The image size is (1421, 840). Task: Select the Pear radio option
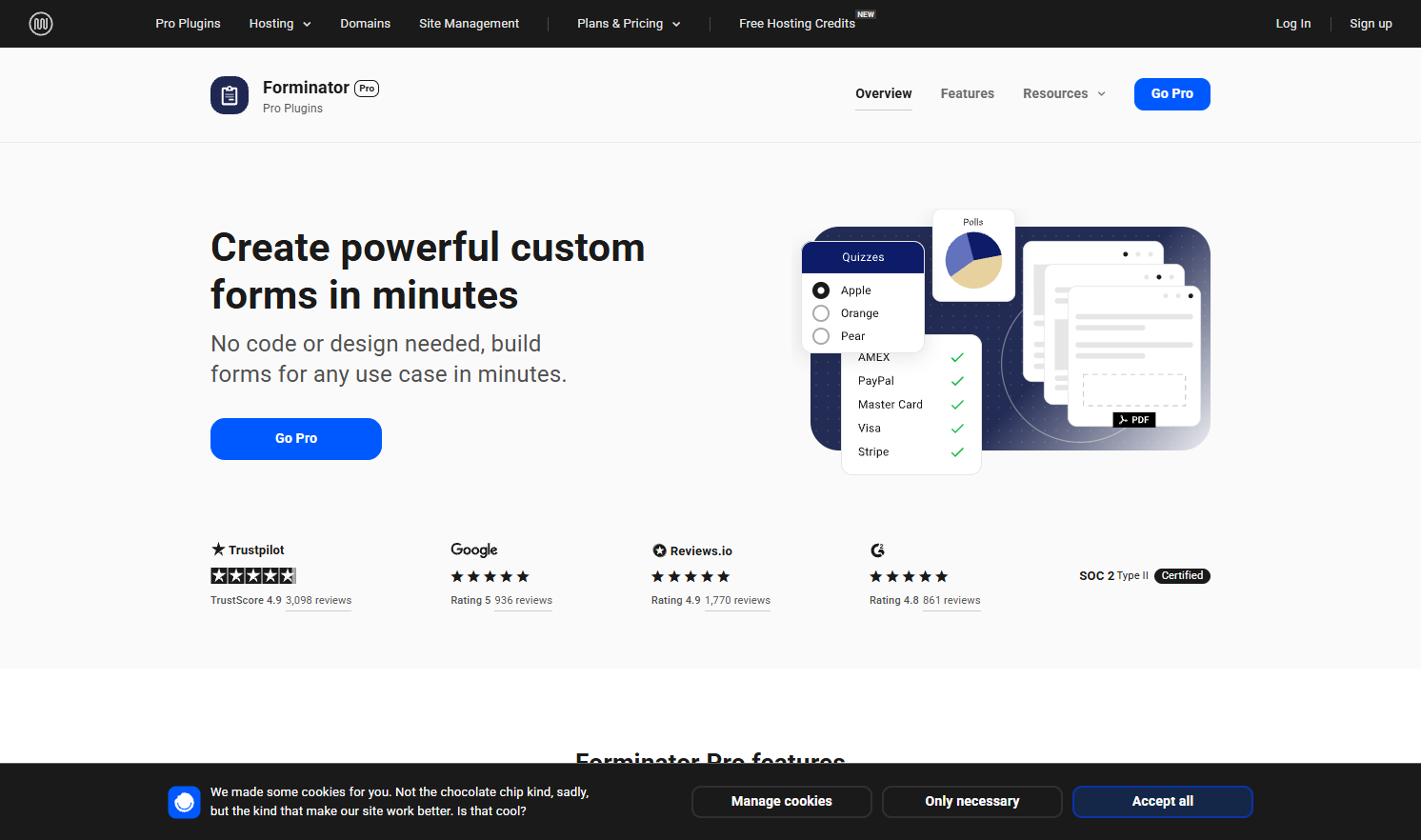tap(821, 336)
